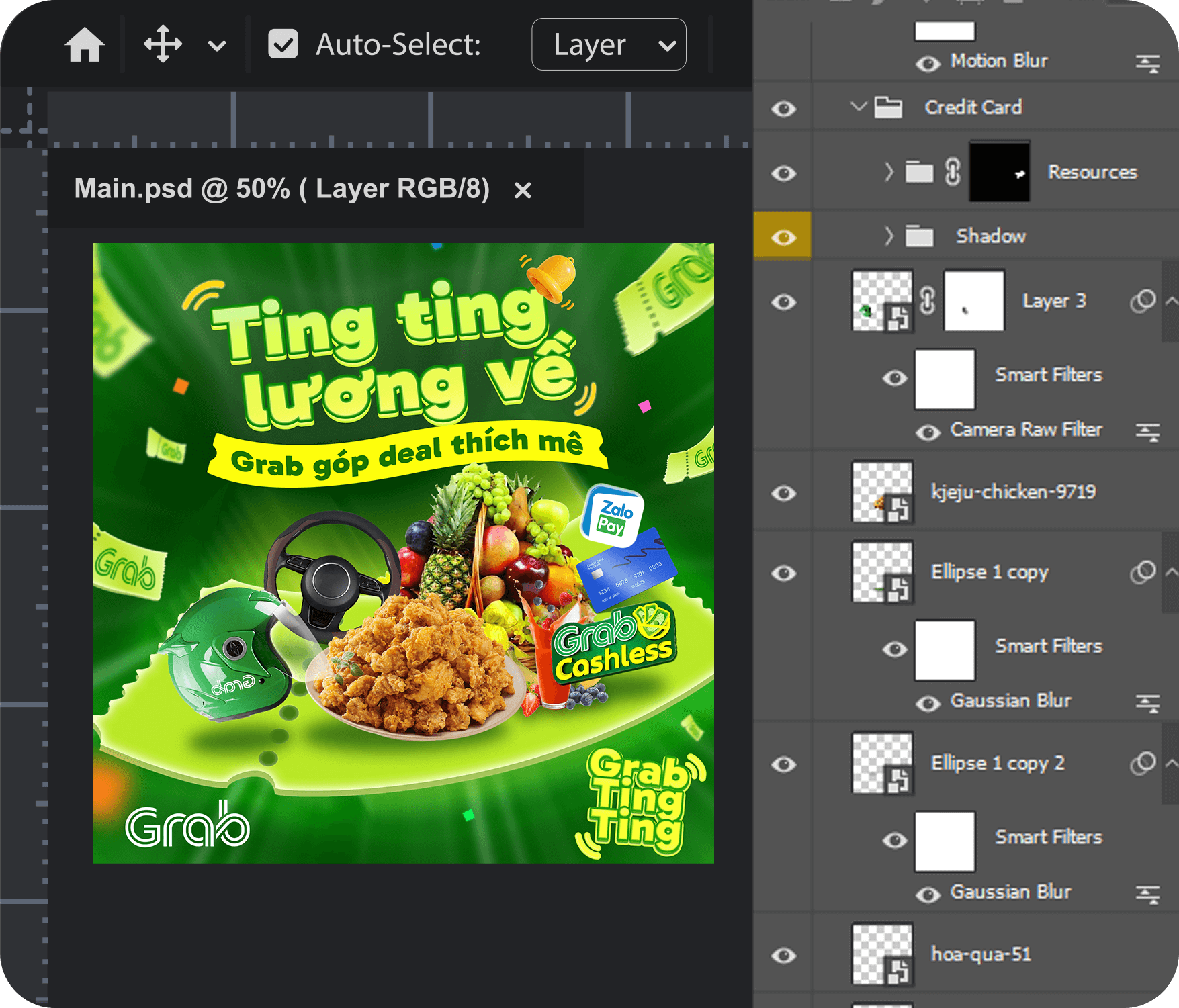Hide the Ellipse 1 copy 2 layer
This screenshot has width=1179, height=1008.
click(x=783, y=765)
